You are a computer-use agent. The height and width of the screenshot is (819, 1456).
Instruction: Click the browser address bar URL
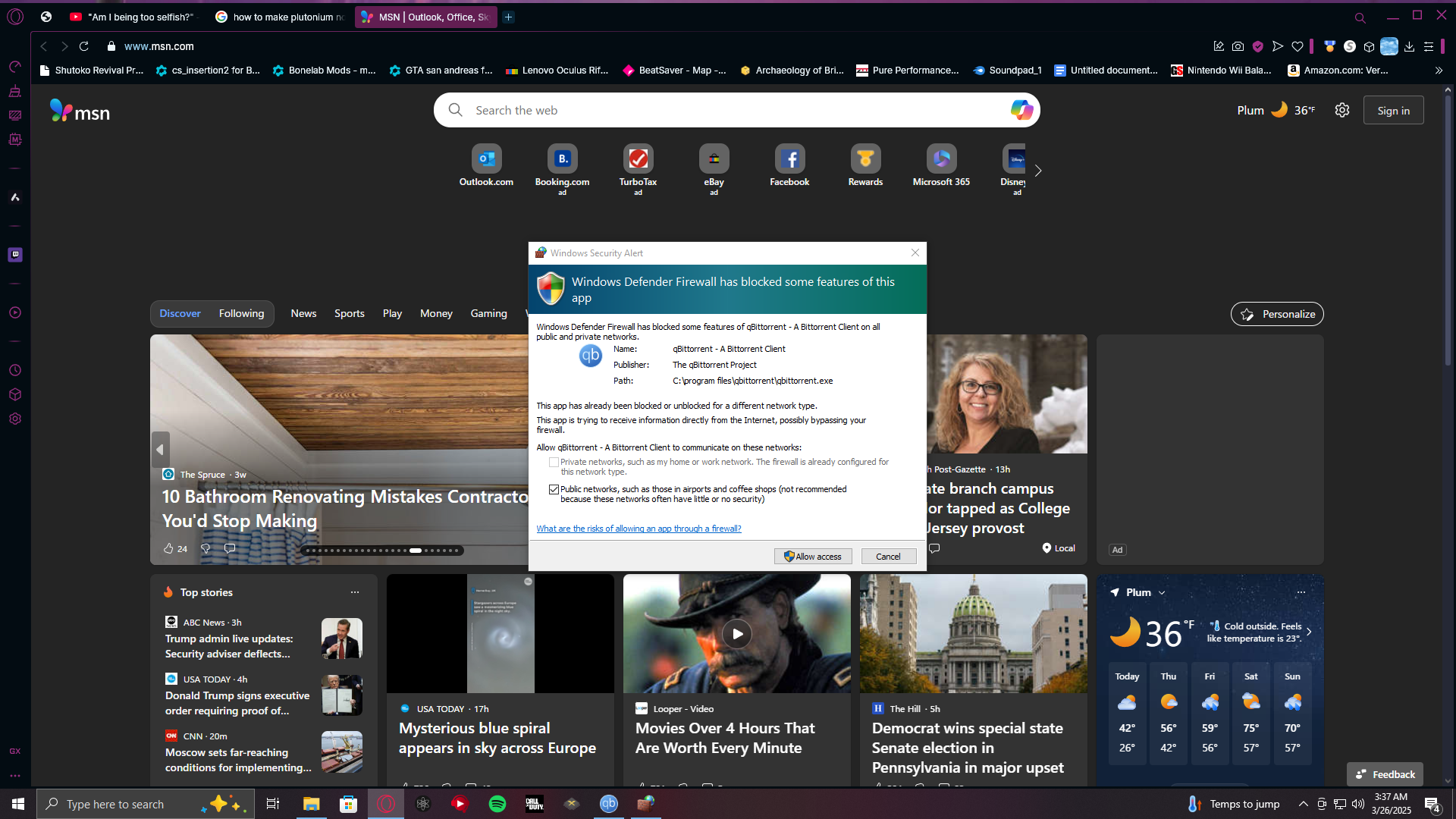point(159,46)
